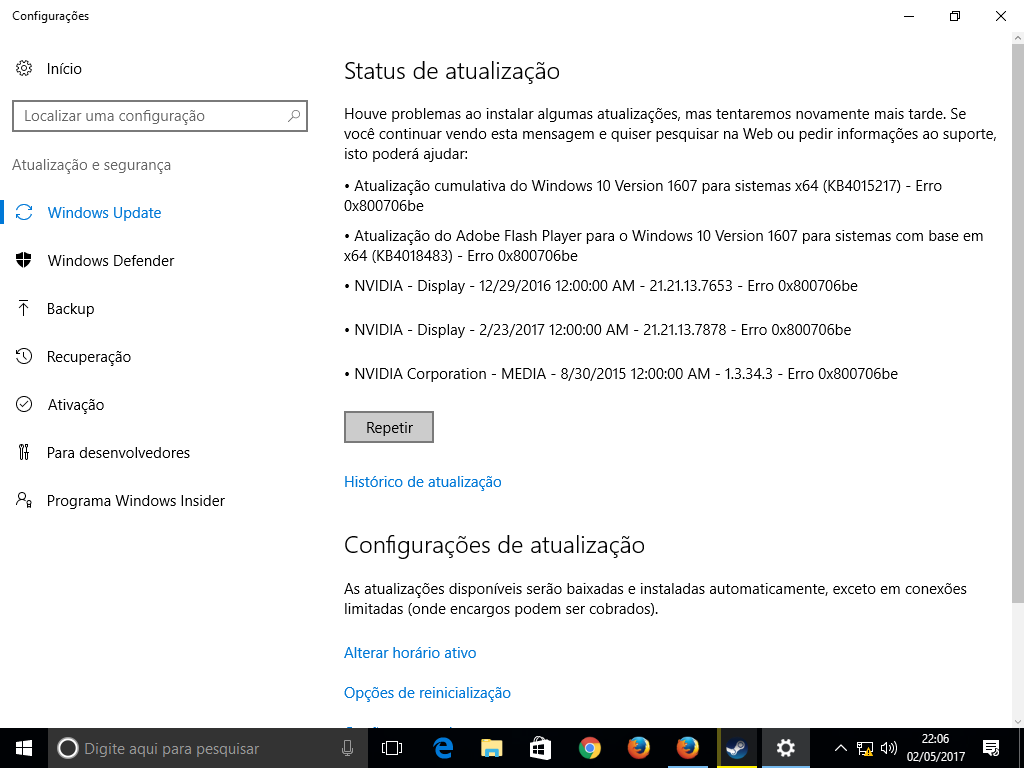Screen dimensions: 1024x768
Task: Click the Para desenvolvedores tools icon
Action: pyautogui.click(x=24, y=453)
